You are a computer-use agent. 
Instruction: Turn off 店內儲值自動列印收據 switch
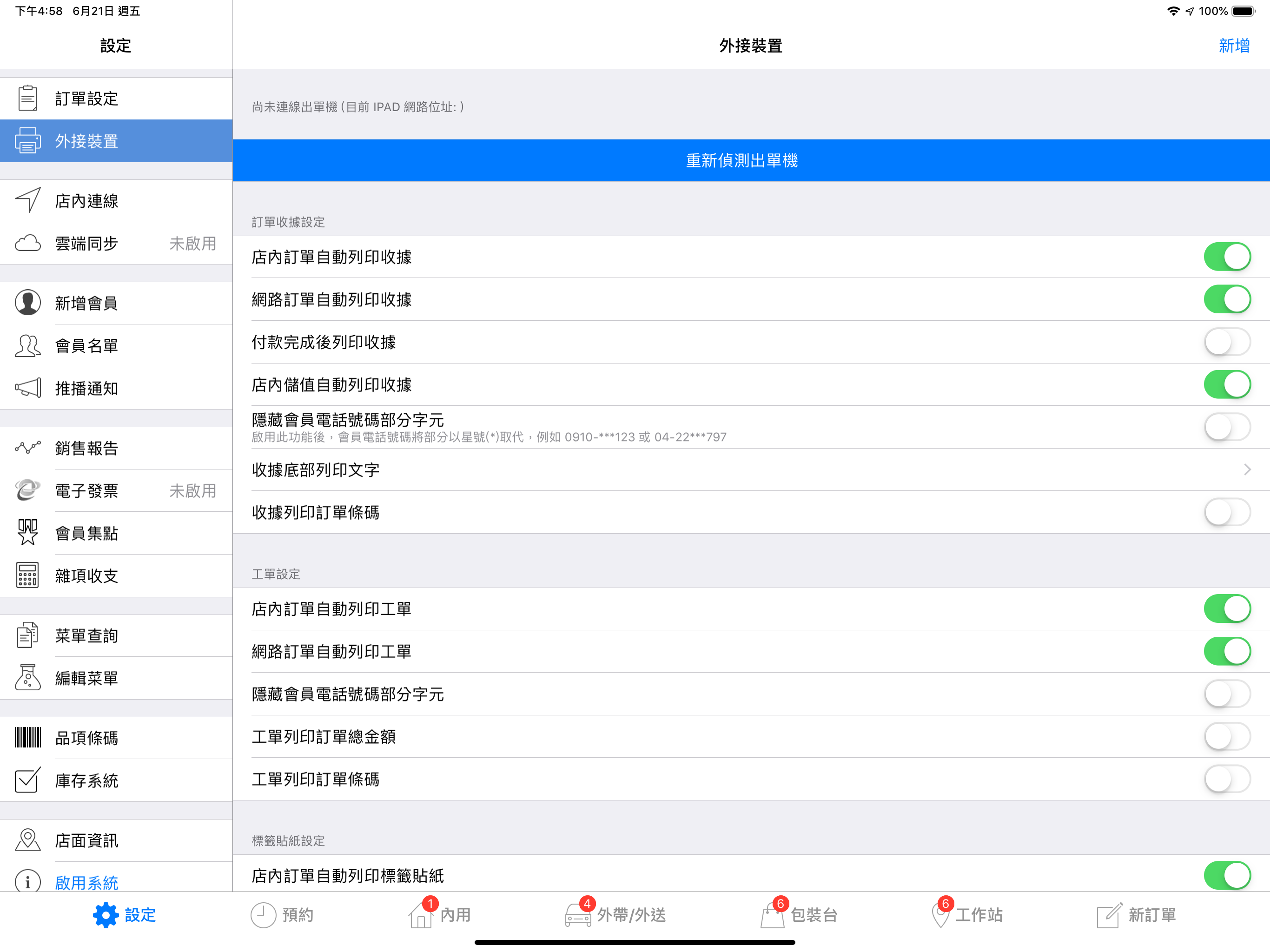tap(1227, 384)
